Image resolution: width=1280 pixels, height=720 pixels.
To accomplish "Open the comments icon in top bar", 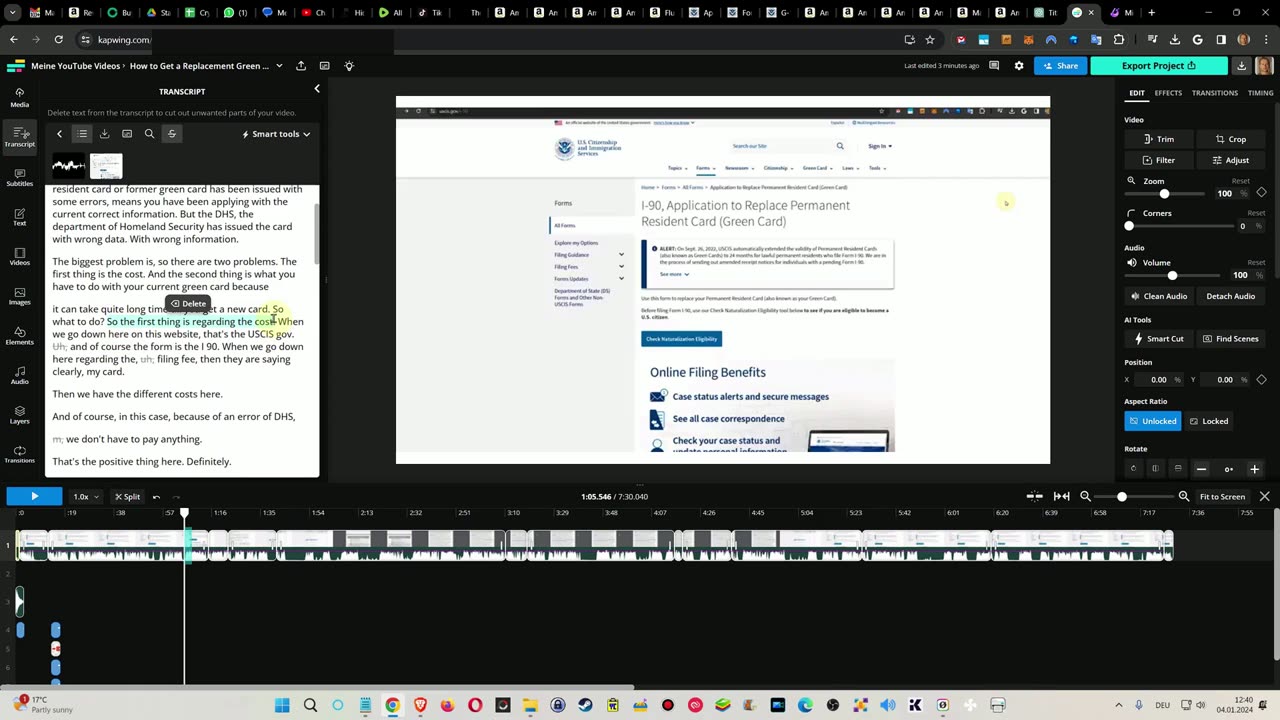I will 994,66.
